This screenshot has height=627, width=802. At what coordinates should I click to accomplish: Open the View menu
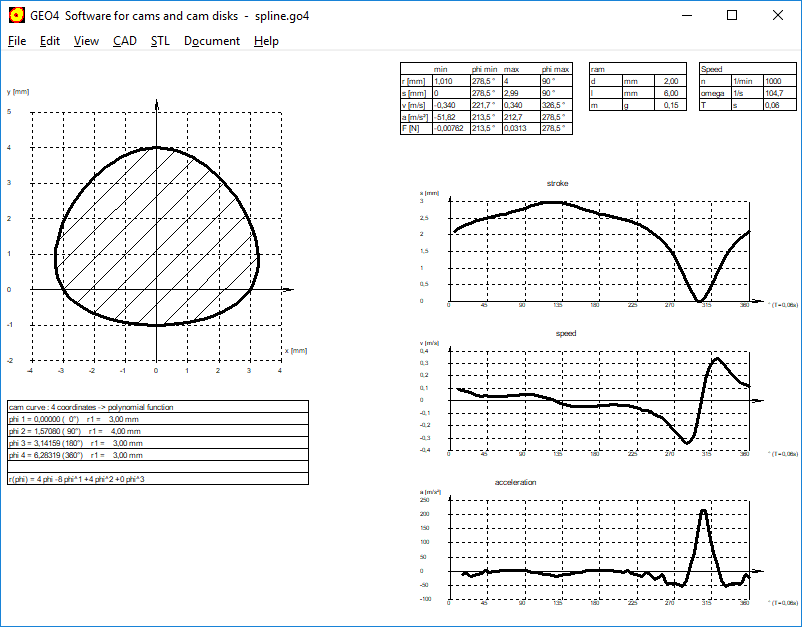pyautogui.click(x=86, y=41)
